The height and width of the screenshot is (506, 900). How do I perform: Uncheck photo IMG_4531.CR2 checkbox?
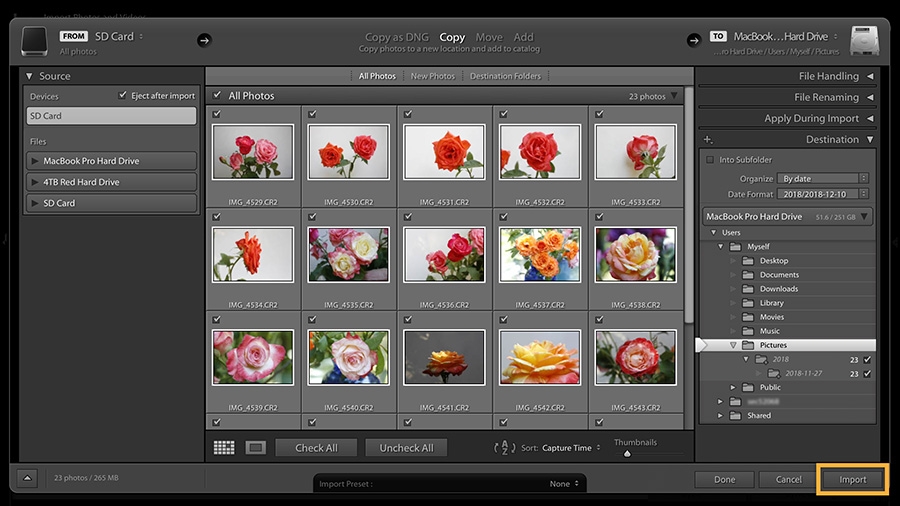tap(408, 114)
